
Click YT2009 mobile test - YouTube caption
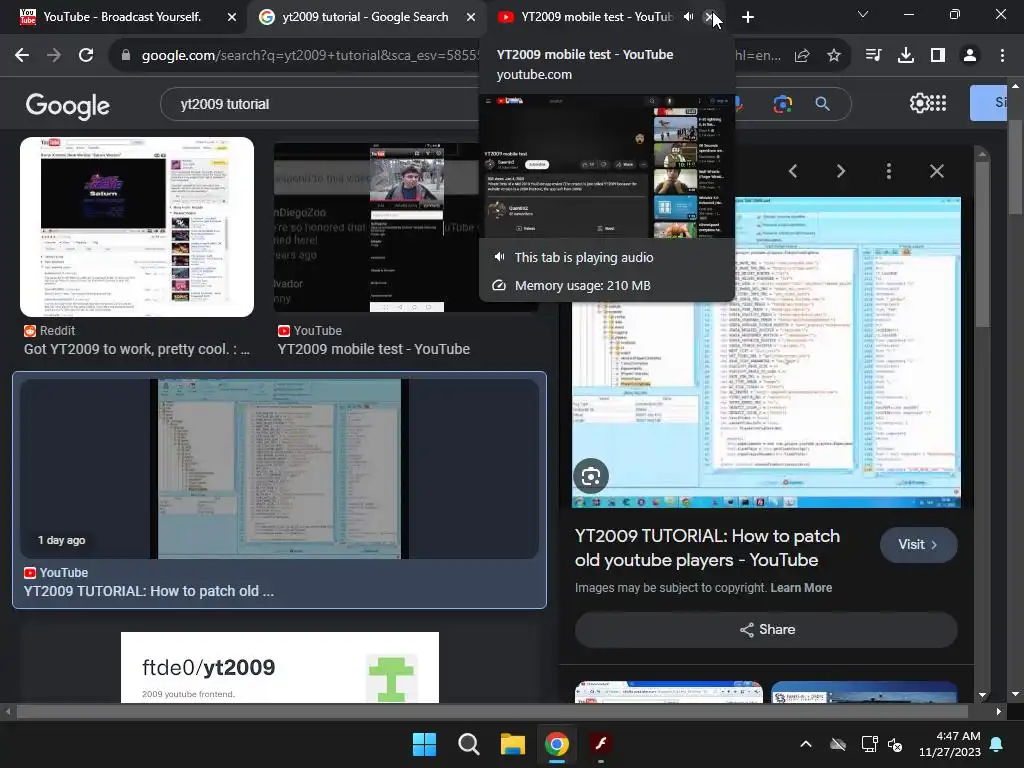pos(374,349)
